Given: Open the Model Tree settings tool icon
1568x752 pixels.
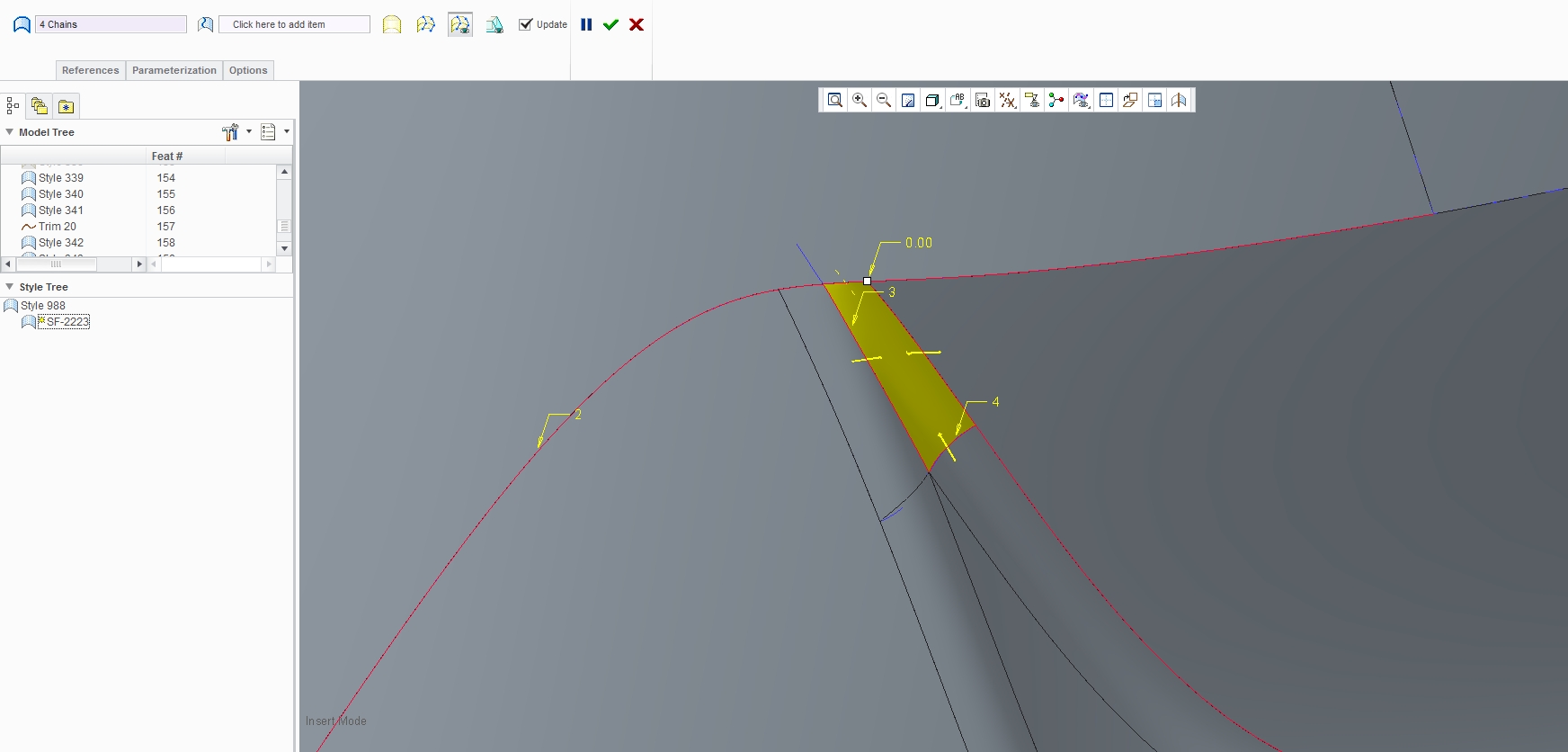Looking at the screenshot, I should point(230,132).
